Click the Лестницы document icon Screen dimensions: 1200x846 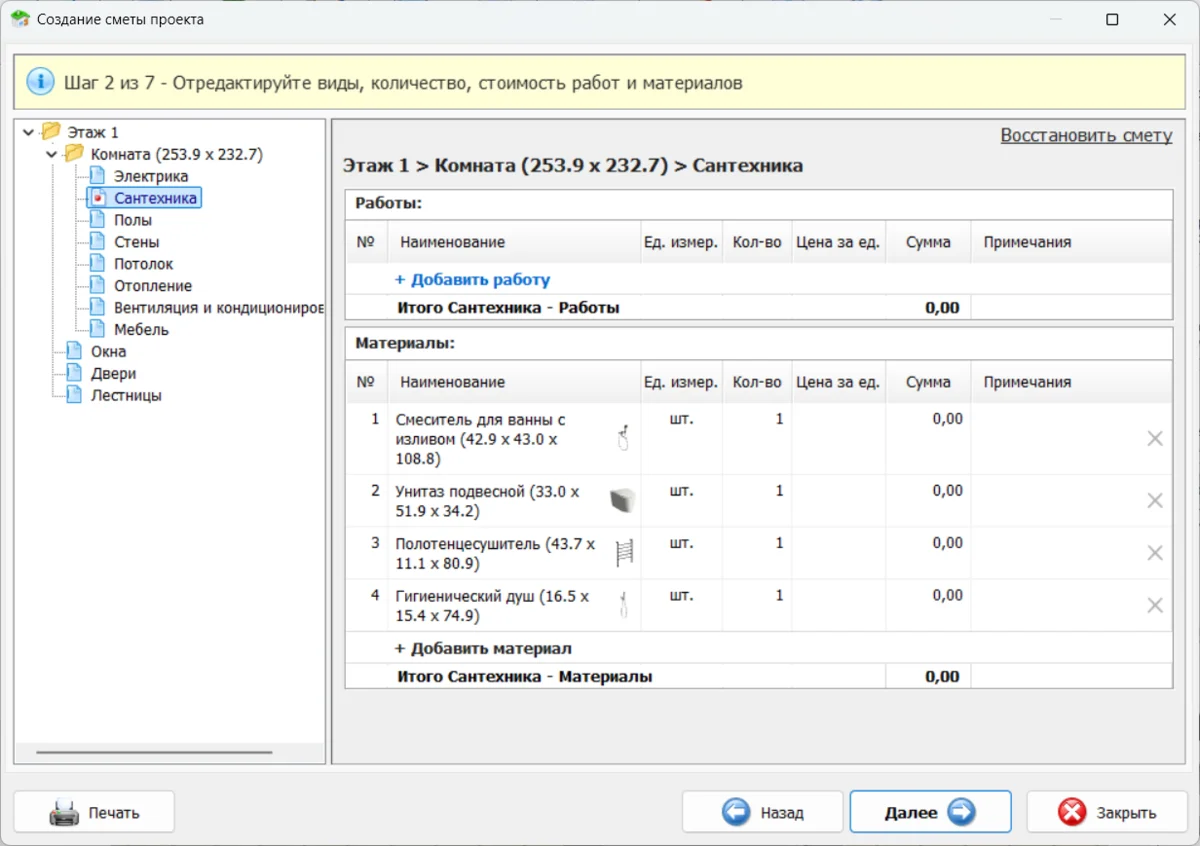pos(74,396)
